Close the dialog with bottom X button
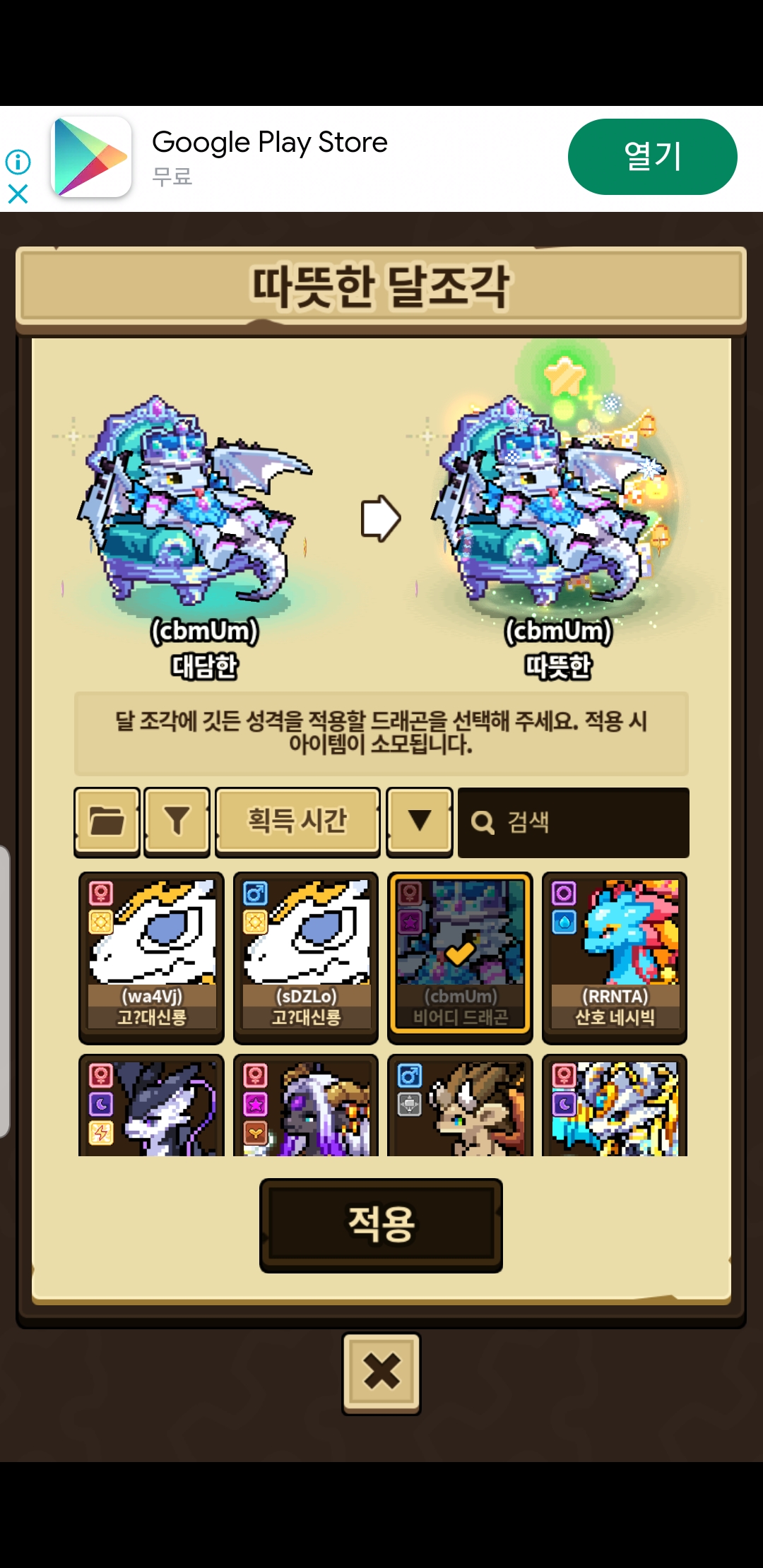763x1568 pixels. click(x=381, y=1373)
